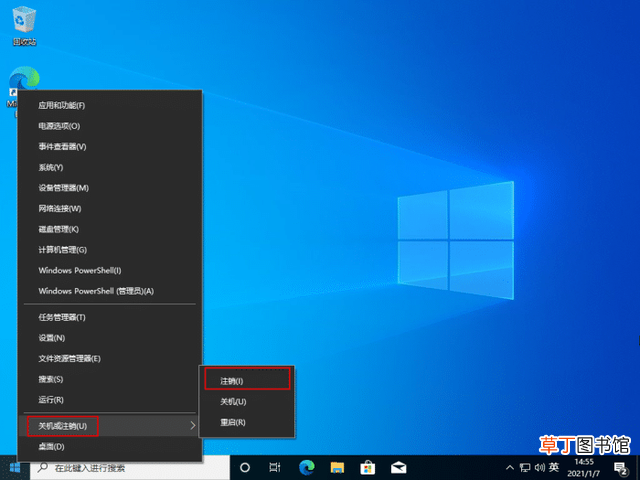The width and height of the screenshot is (640, 480).
Task: Open 磁盘管理(K) from the menu
Action: coord(109,229)
